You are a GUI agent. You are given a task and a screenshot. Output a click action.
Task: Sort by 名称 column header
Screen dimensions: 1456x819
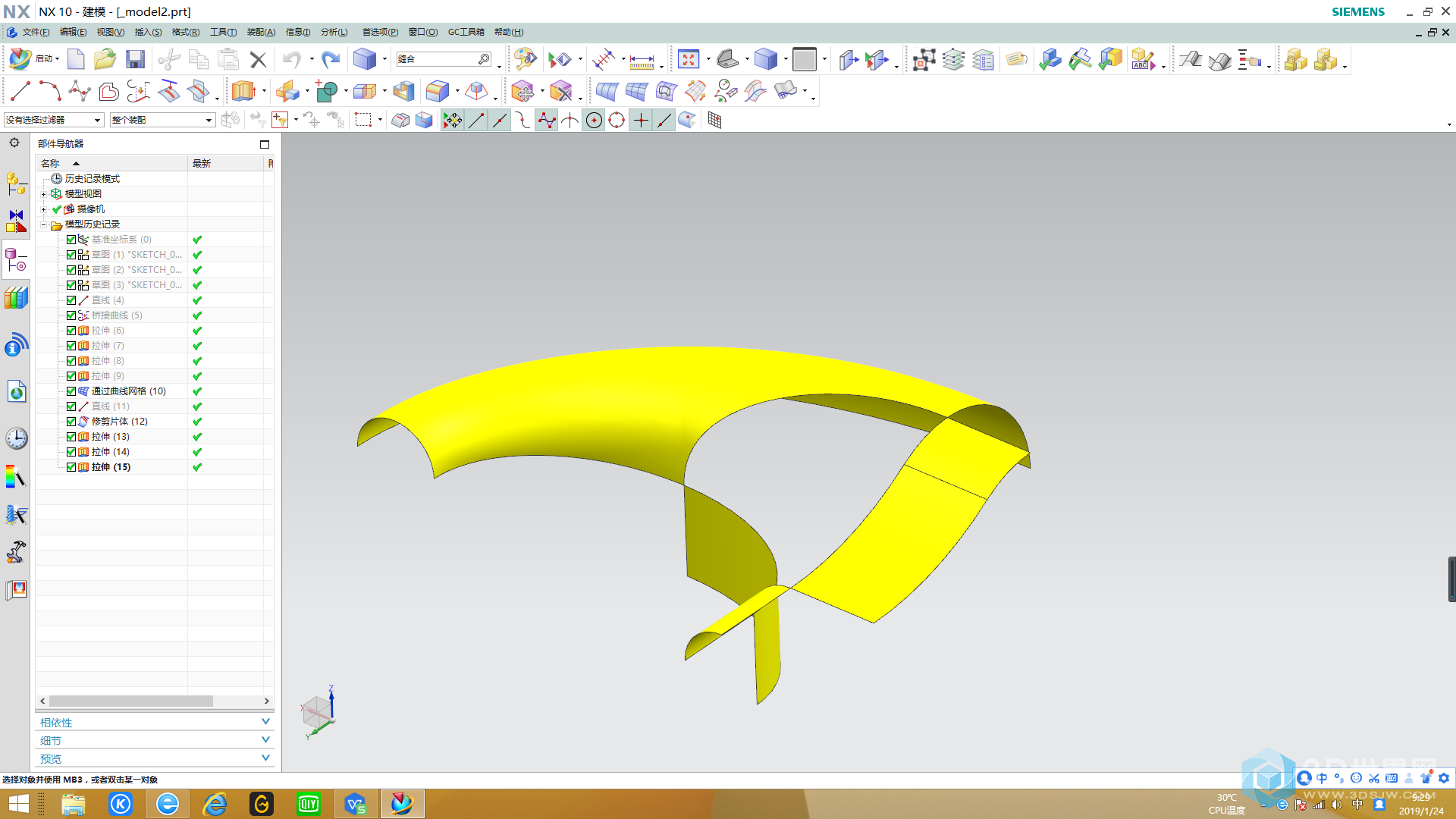point(112,163)
